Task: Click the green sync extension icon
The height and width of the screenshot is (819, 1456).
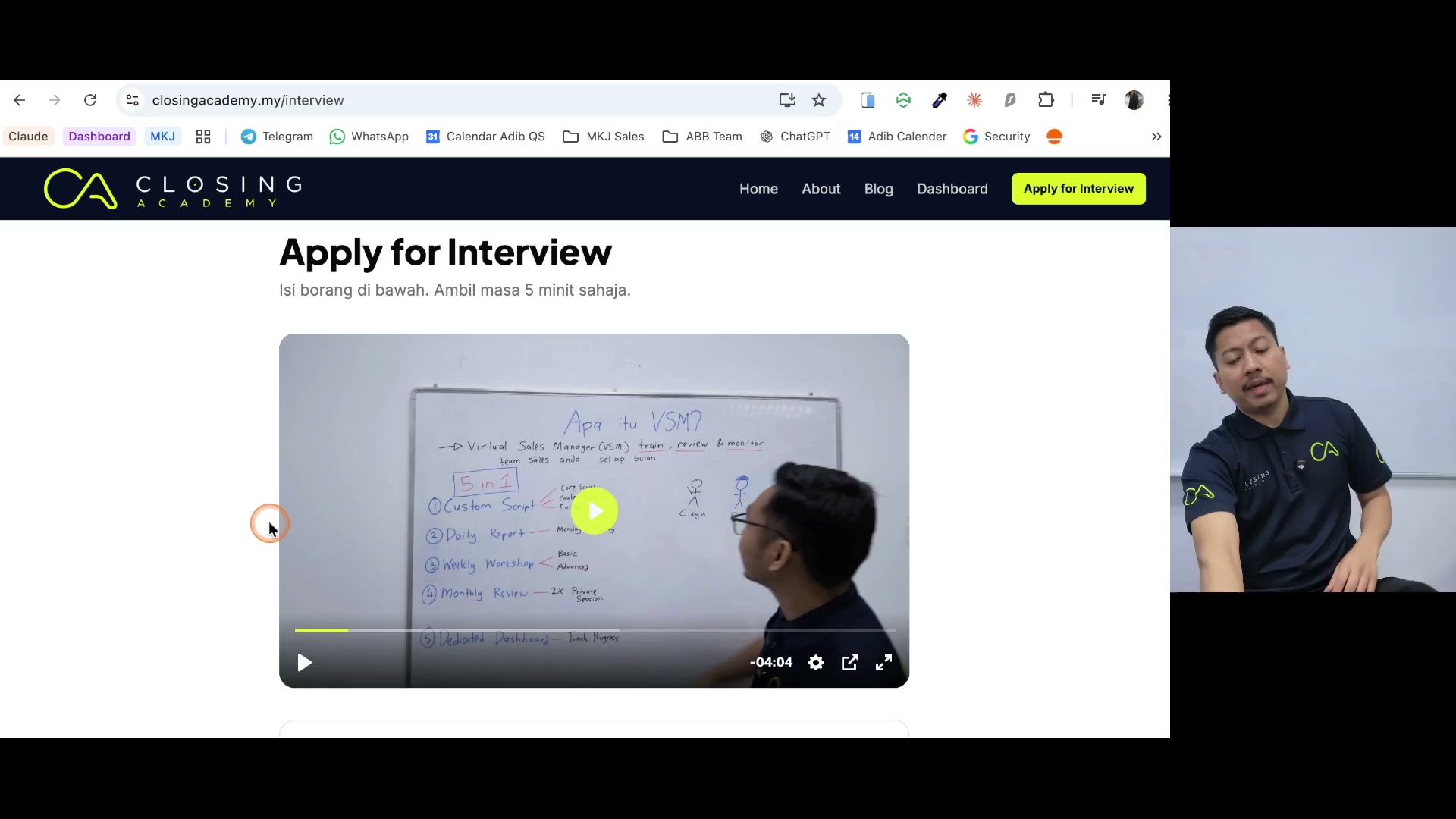Action: (x=903, y=100)
